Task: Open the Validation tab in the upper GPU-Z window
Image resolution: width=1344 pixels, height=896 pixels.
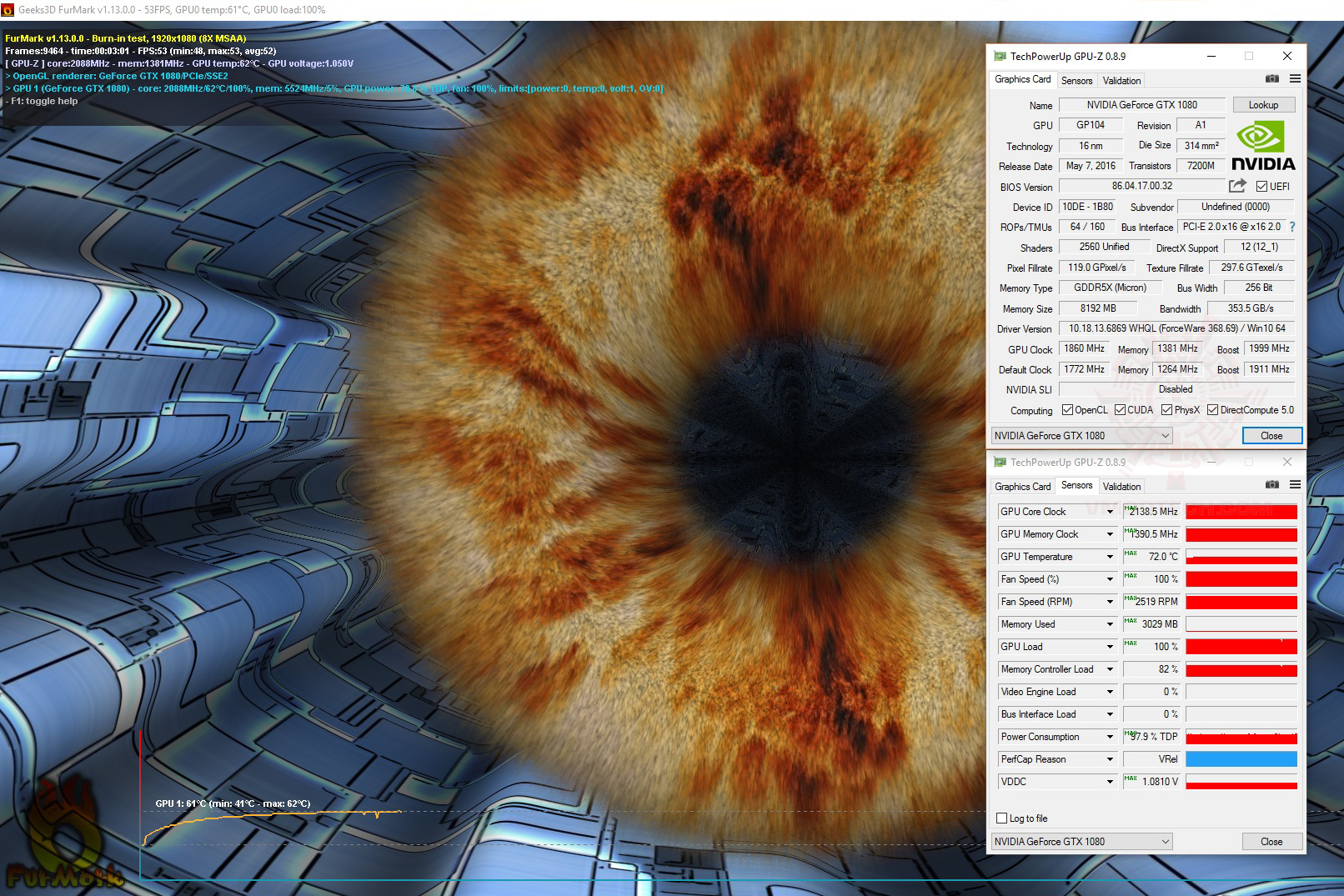Action: [x=1121, y=81]
